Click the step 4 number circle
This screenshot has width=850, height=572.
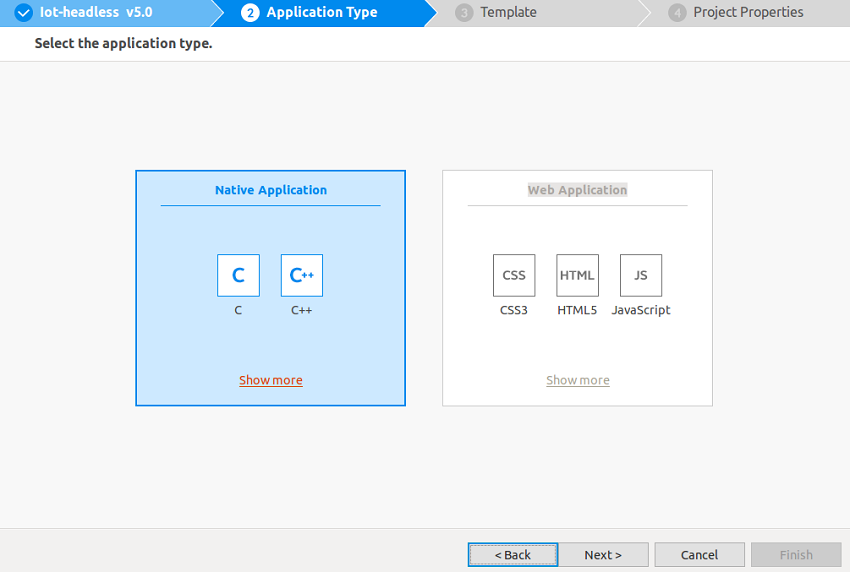coord(677,13)
